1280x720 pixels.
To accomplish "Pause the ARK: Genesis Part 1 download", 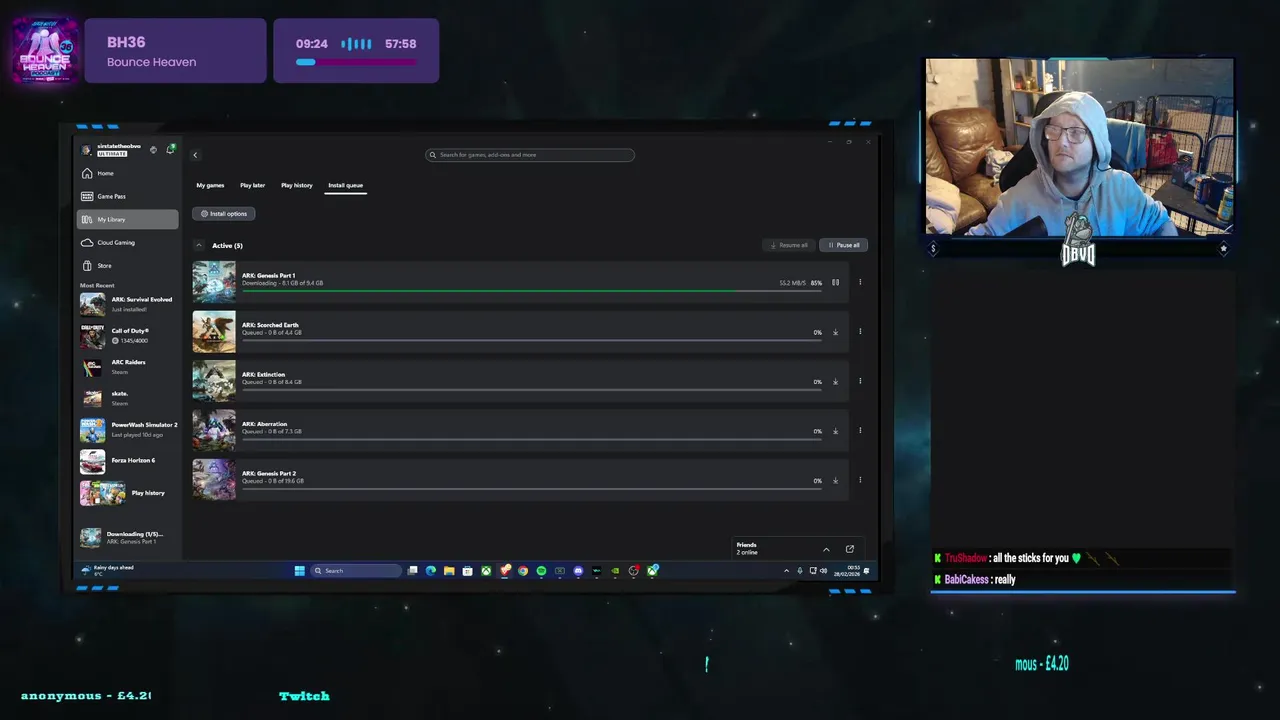I will 836,282.
